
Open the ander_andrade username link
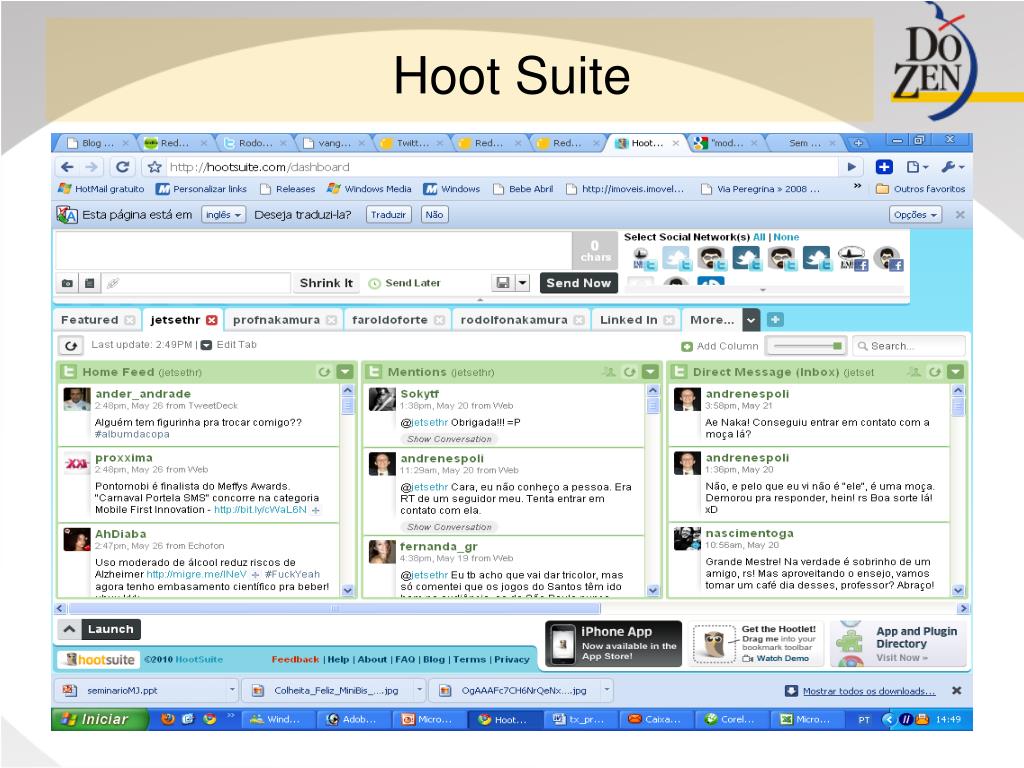click(143, 394)
